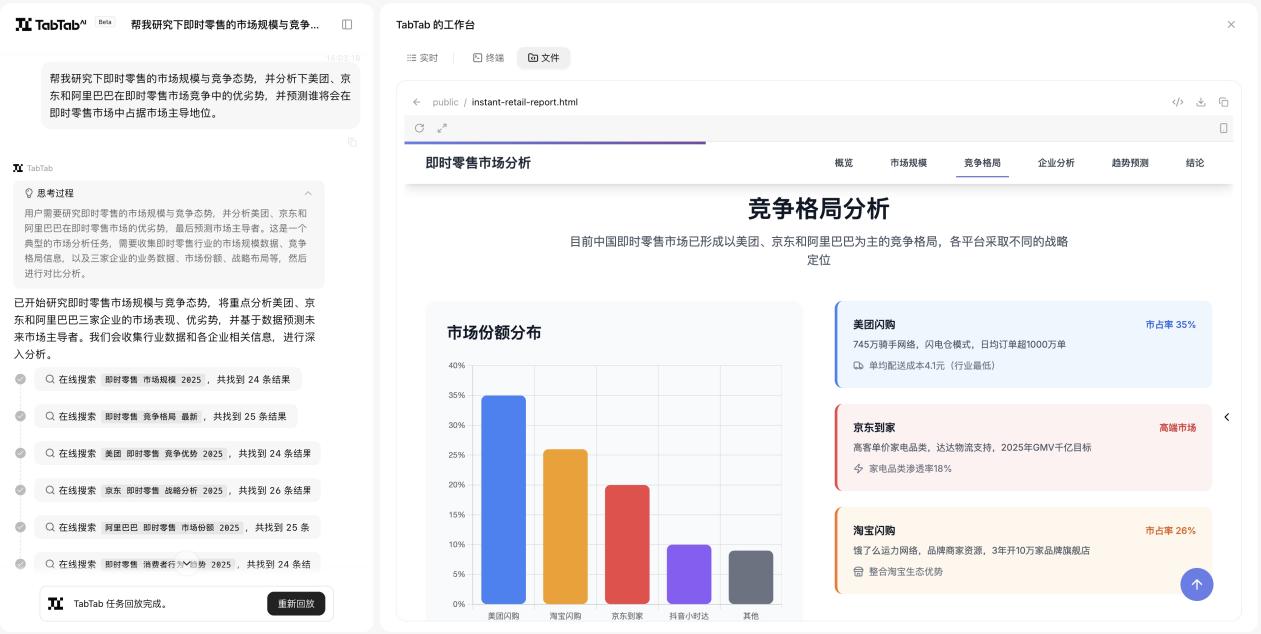Click the scroll-down chevron in chat
Image resolution: width=1261 pixels, height=634 pixels.
[186, 564]
